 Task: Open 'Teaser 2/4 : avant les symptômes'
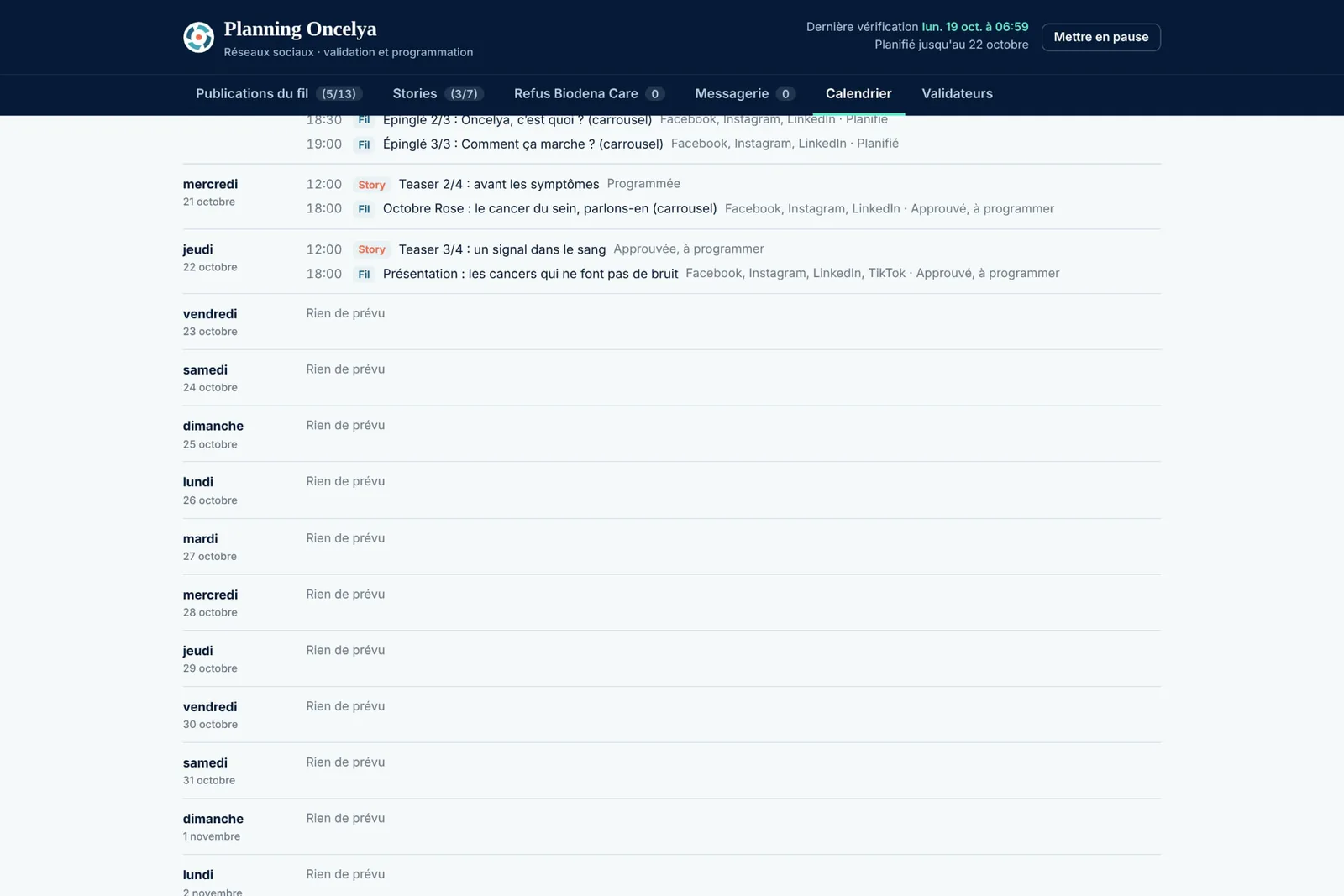499,184
